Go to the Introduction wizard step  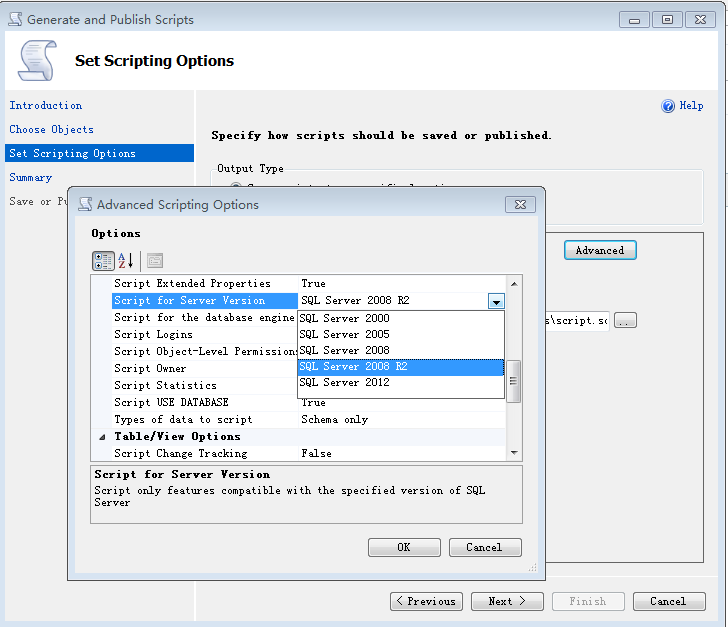46,105
